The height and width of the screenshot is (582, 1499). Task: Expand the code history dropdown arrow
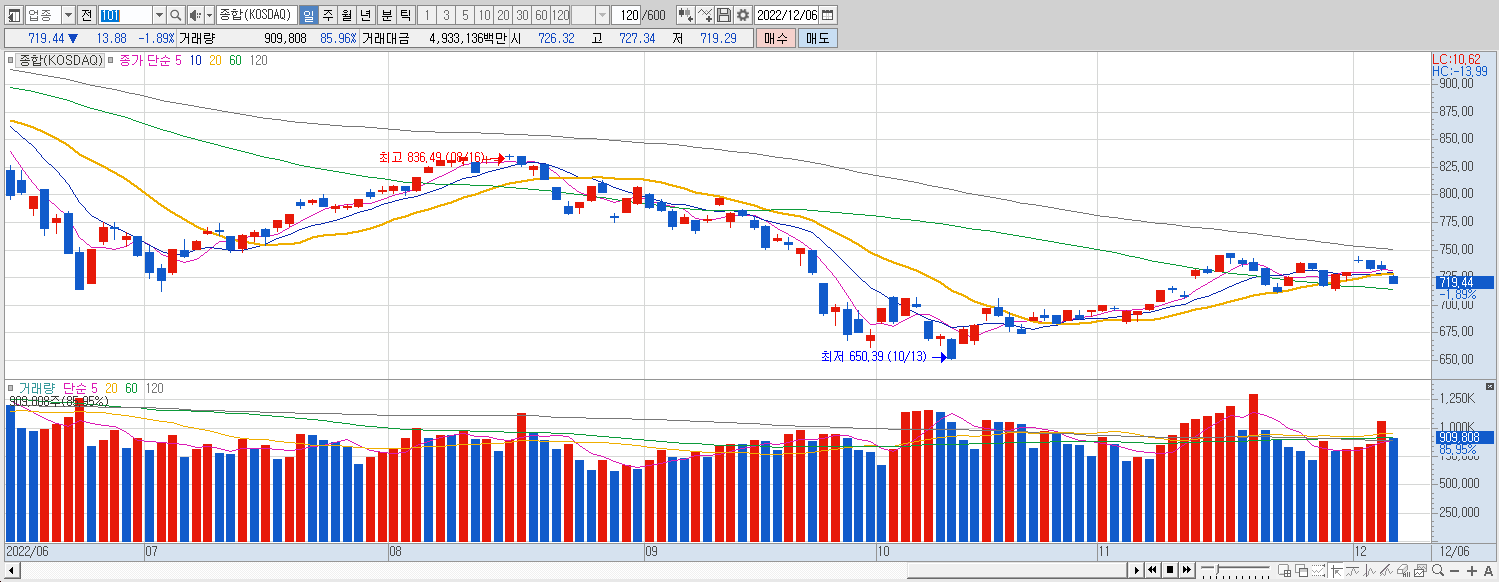(x=159, y=15)
